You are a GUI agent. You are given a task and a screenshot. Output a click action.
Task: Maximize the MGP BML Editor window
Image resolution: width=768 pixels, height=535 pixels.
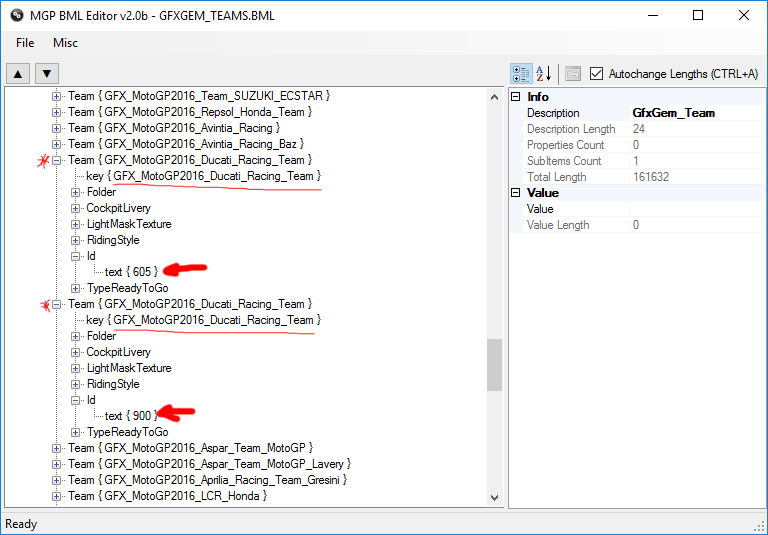tap(698, 15)
